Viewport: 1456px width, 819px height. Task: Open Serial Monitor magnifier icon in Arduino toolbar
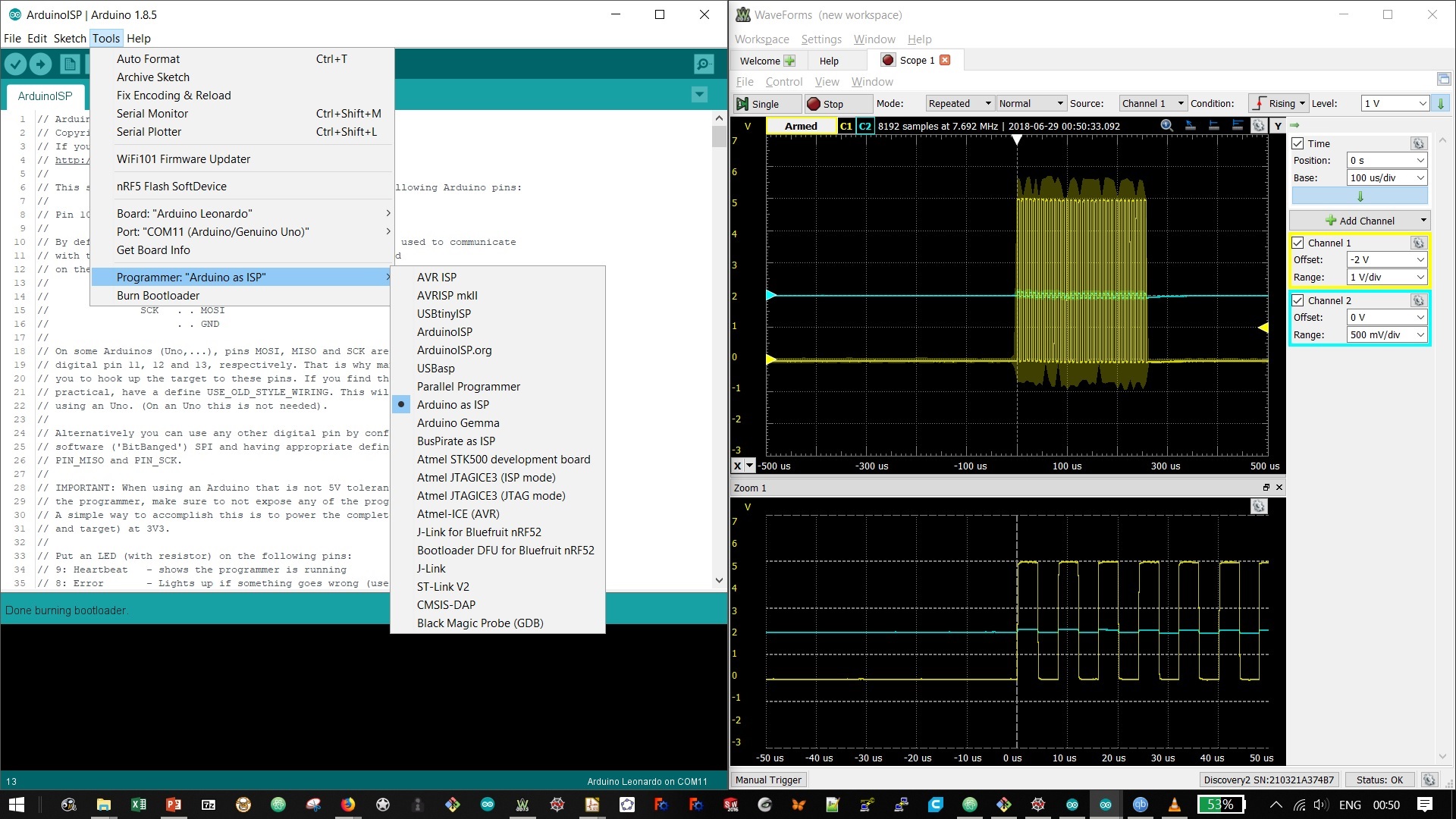pos(704,64)
